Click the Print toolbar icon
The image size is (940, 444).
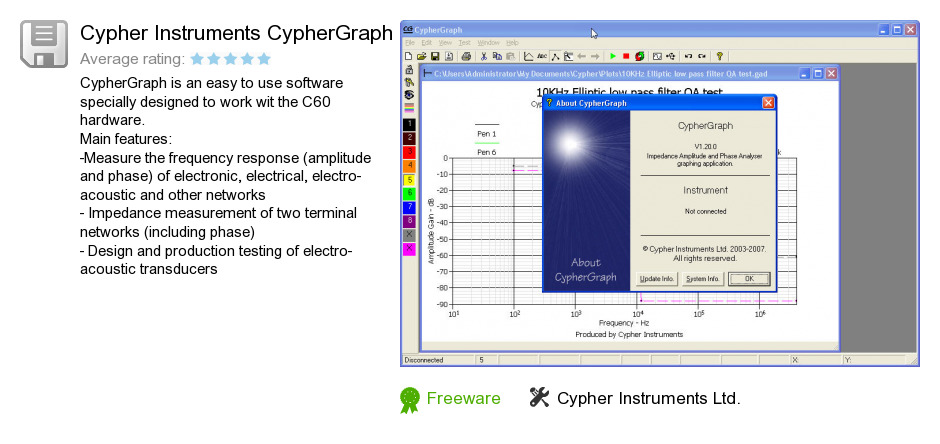coord(466,56)
